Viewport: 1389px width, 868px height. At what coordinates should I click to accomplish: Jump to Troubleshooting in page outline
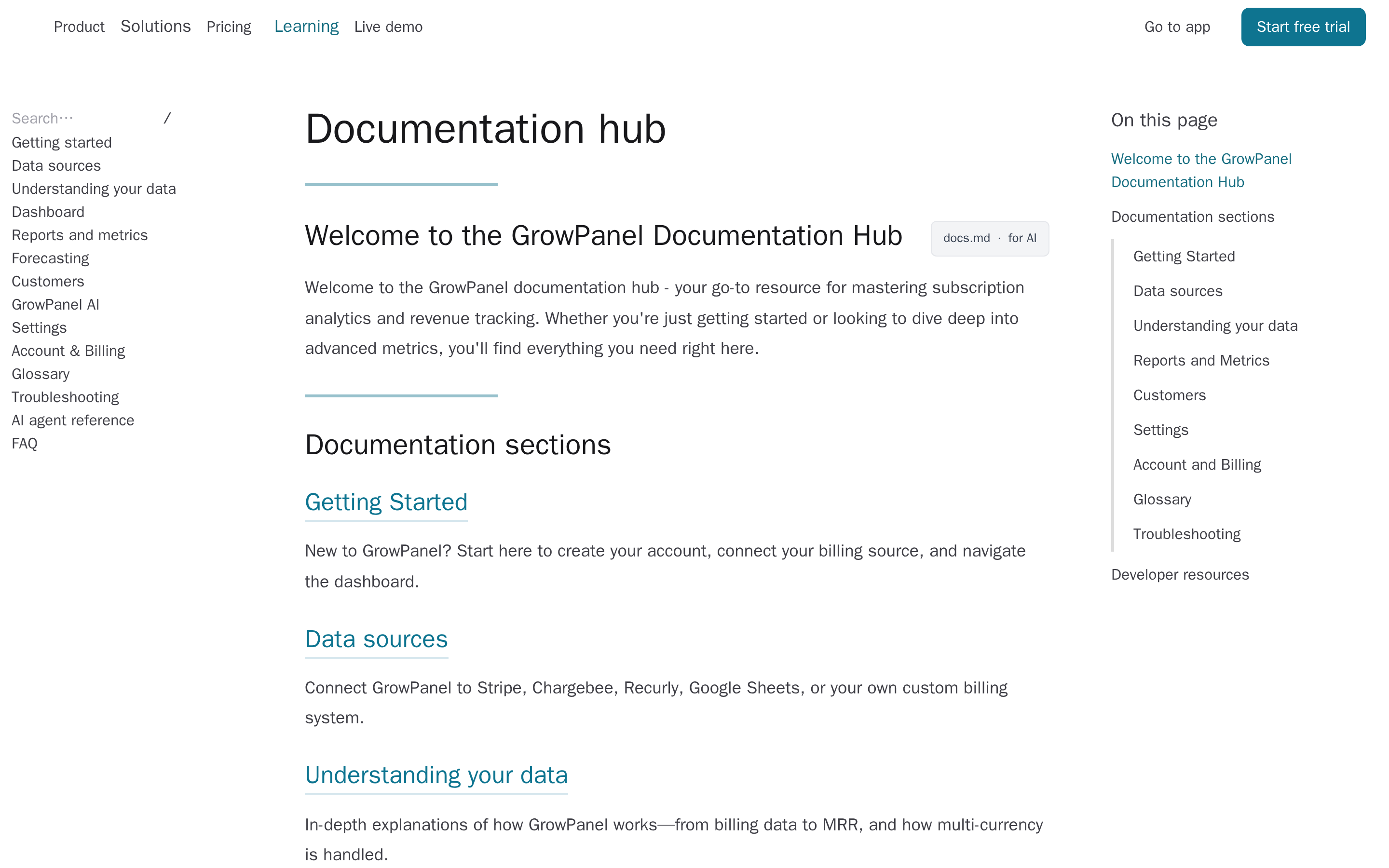point(1187,534)
